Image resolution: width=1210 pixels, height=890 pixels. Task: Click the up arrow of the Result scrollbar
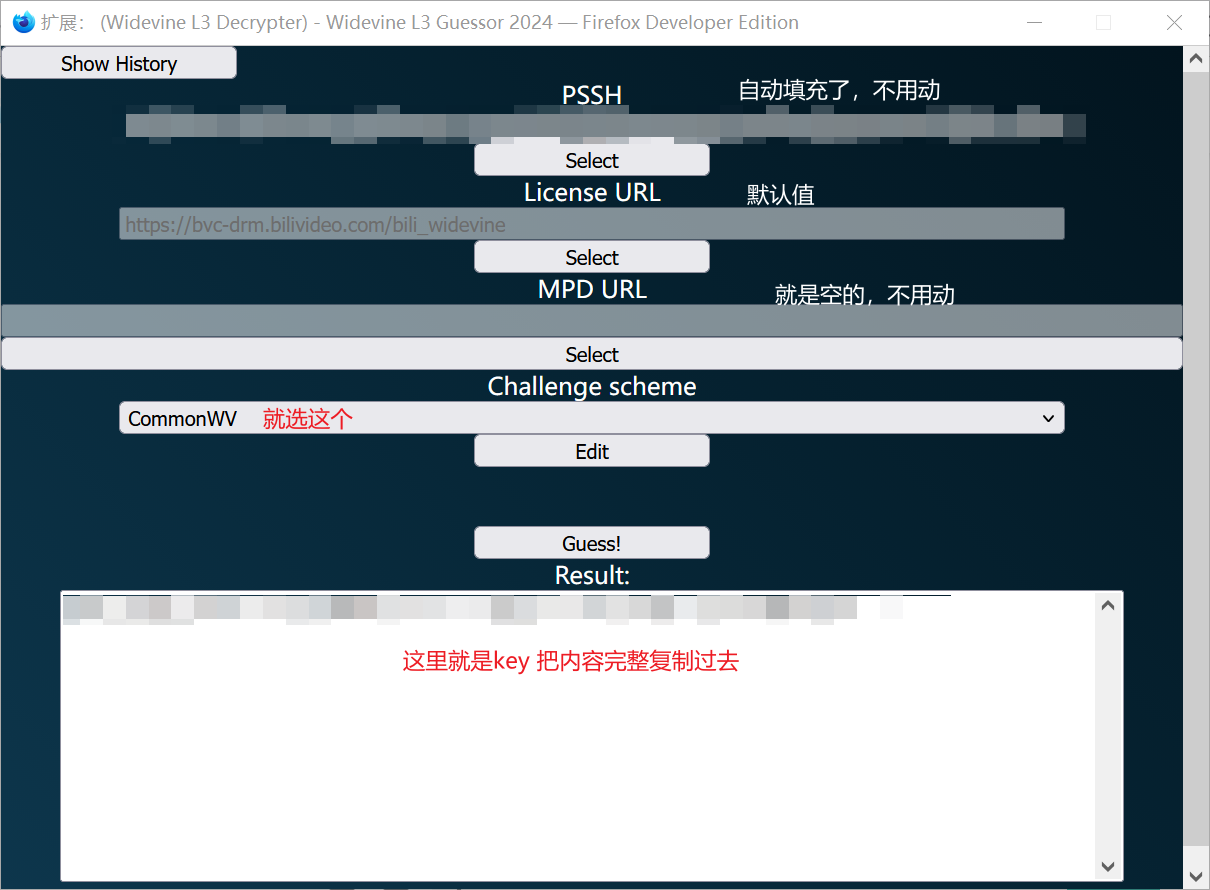click(1107, 603)
